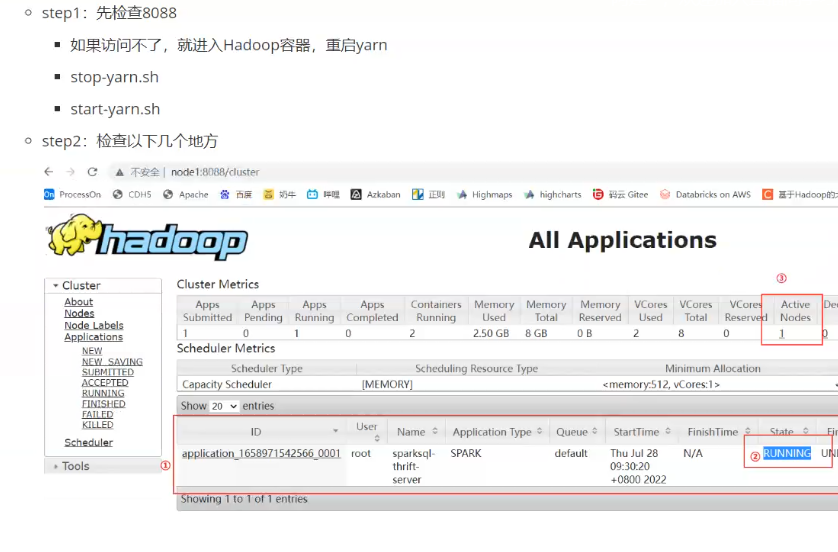Click the start-yarn.sh bullet text
This screenshot has width=838, height=552.
(115, 109)
